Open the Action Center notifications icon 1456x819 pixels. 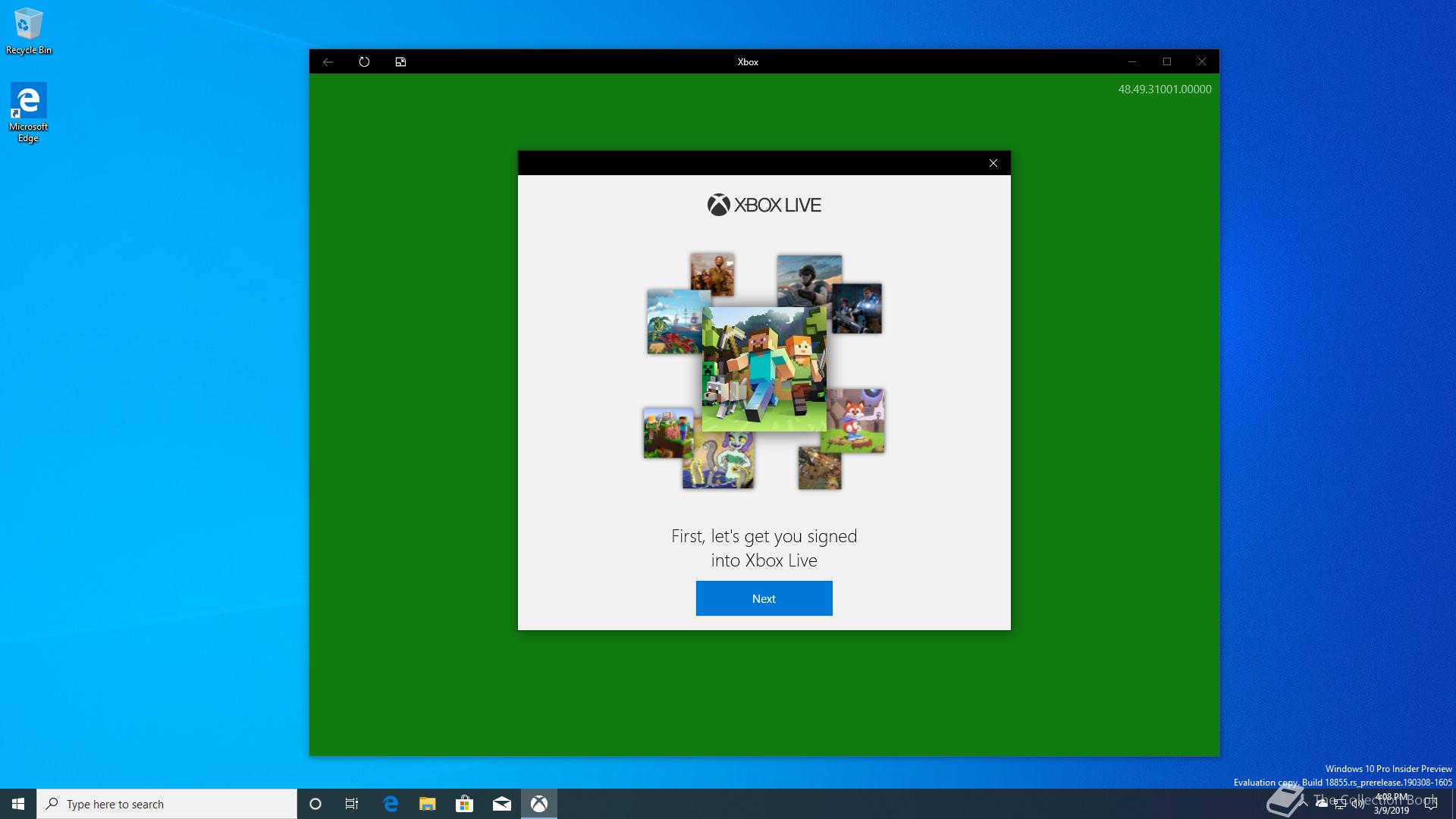point(1431,804)
